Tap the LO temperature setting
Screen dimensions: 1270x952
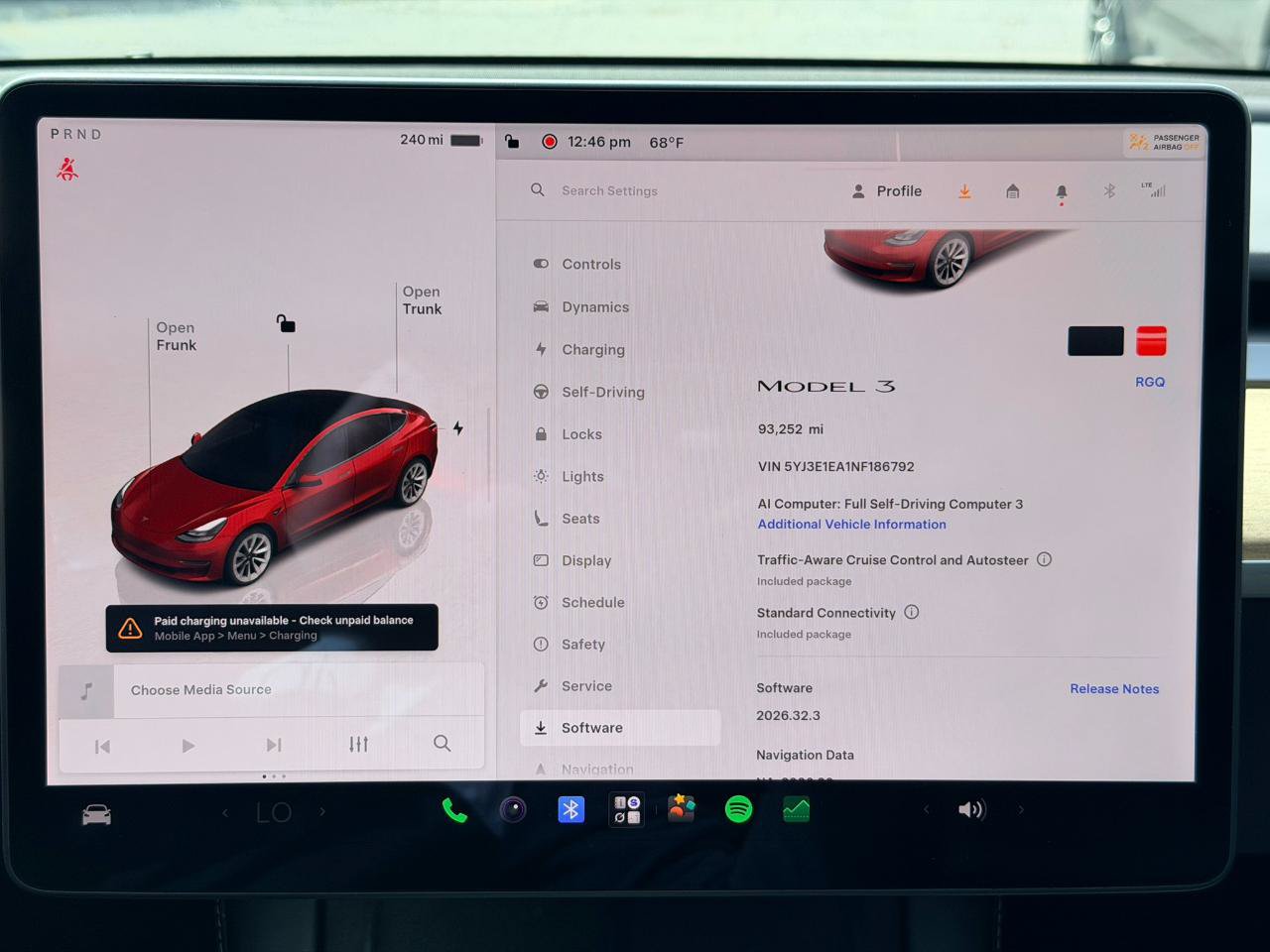274,813
